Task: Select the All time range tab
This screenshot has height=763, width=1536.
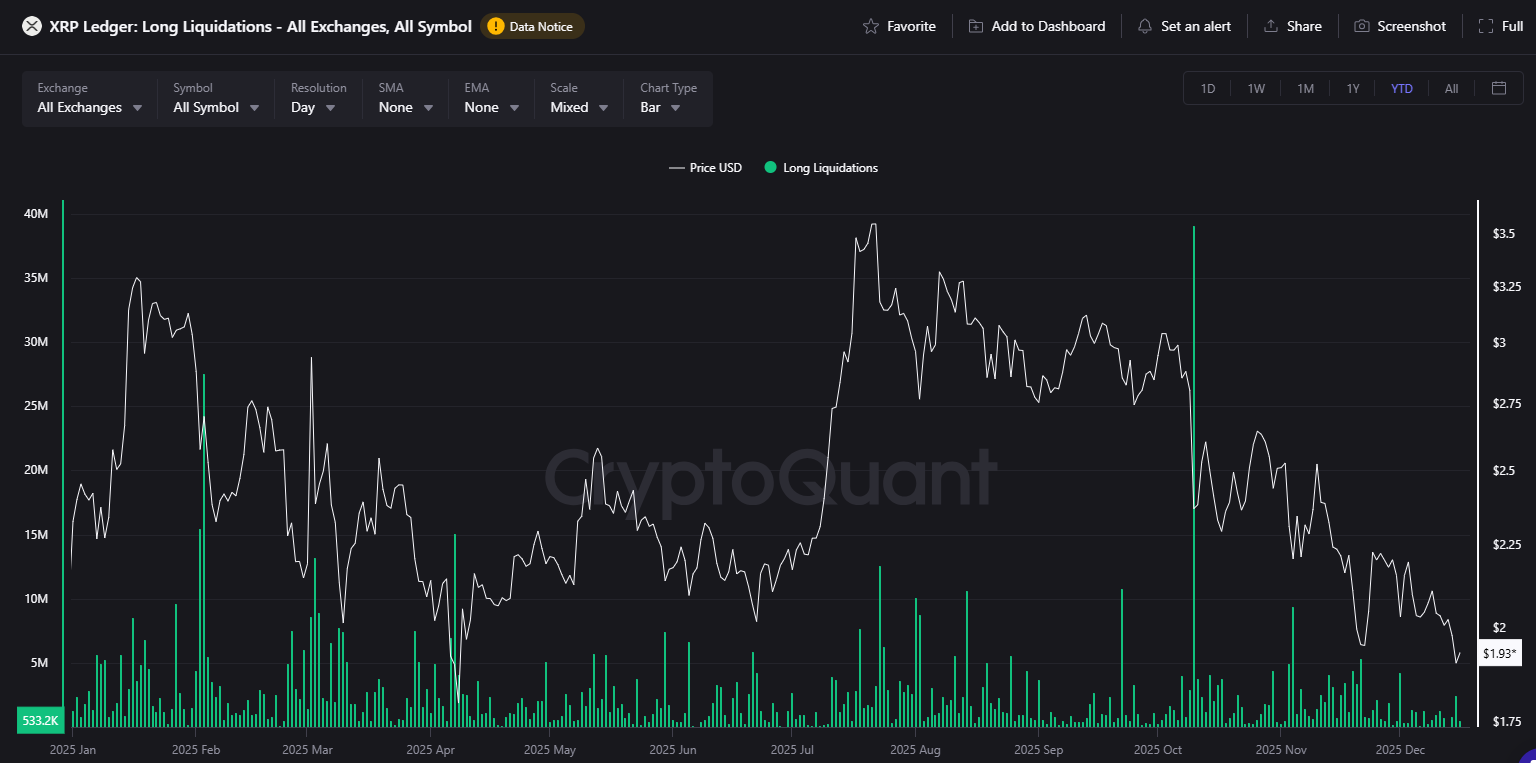Action: (x=1451, y=88)
